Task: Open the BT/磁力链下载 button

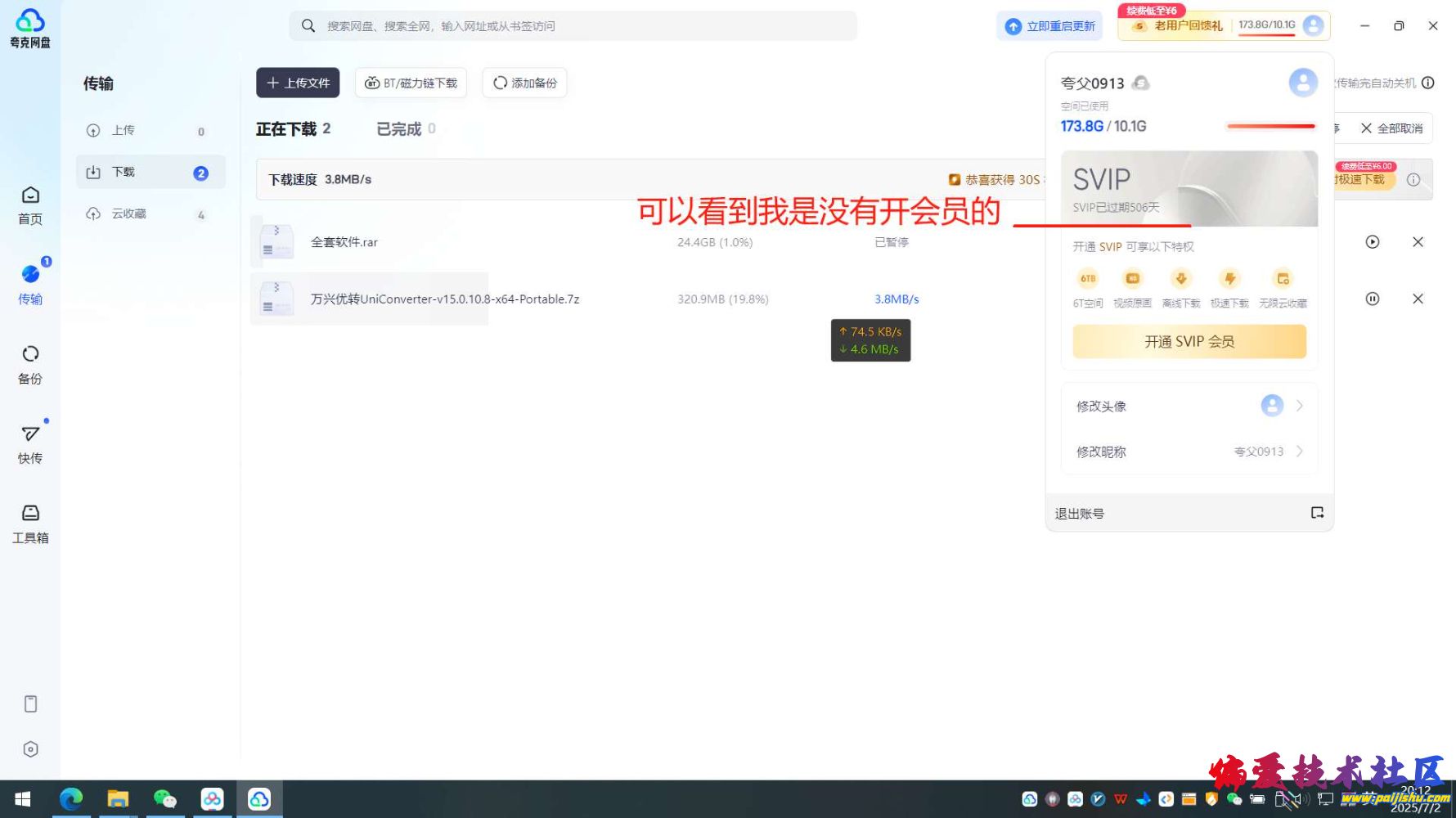Action: pos(411,83)
